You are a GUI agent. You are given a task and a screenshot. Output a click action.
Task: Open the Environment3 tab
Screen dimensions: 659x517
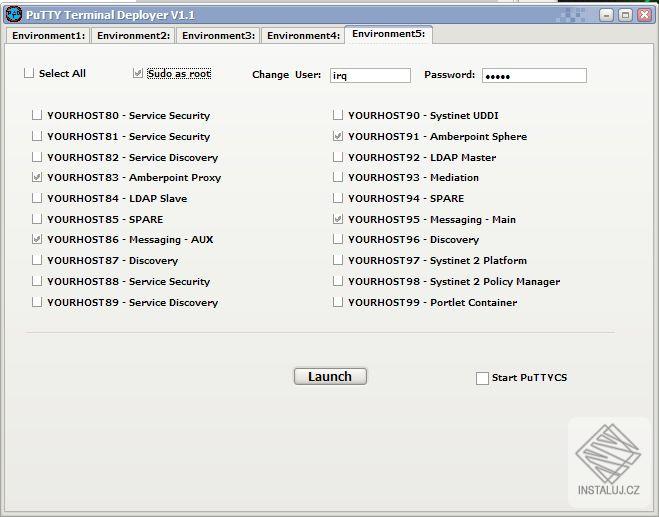(218, 36)
